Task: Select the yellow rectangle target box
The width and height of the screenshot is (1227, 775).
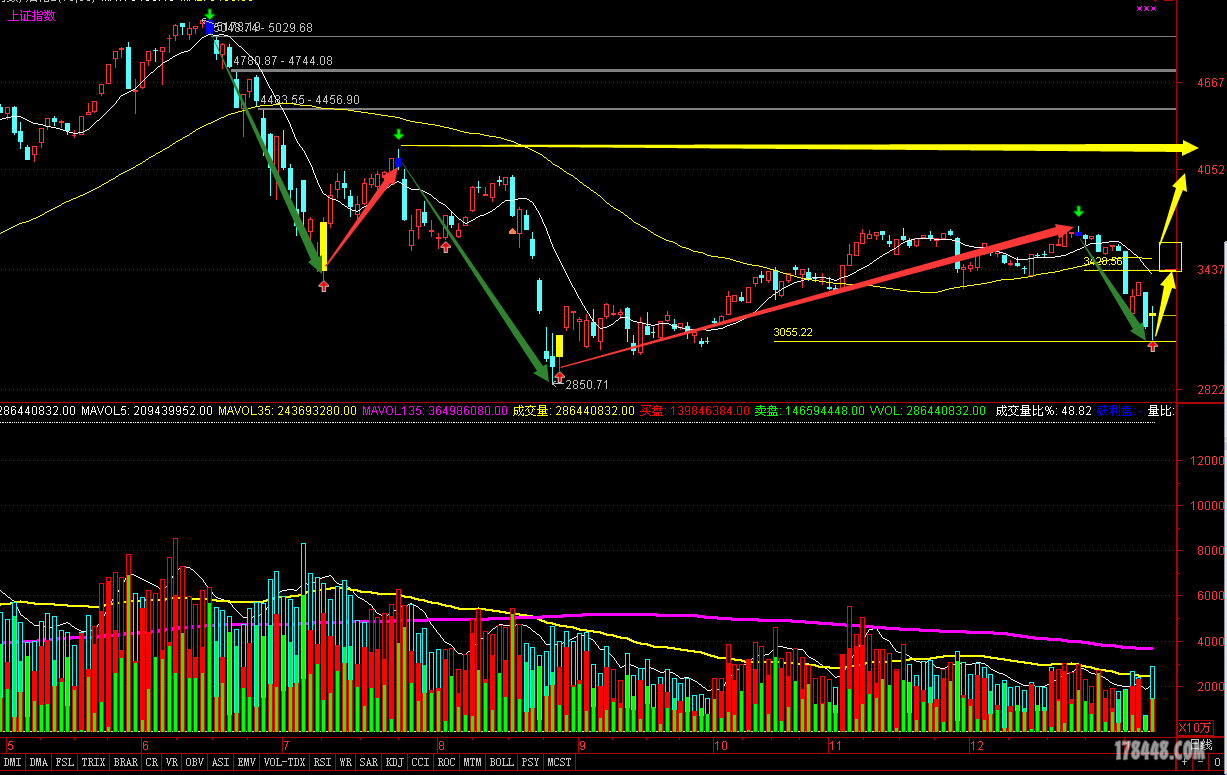Action: [1170, 257]
